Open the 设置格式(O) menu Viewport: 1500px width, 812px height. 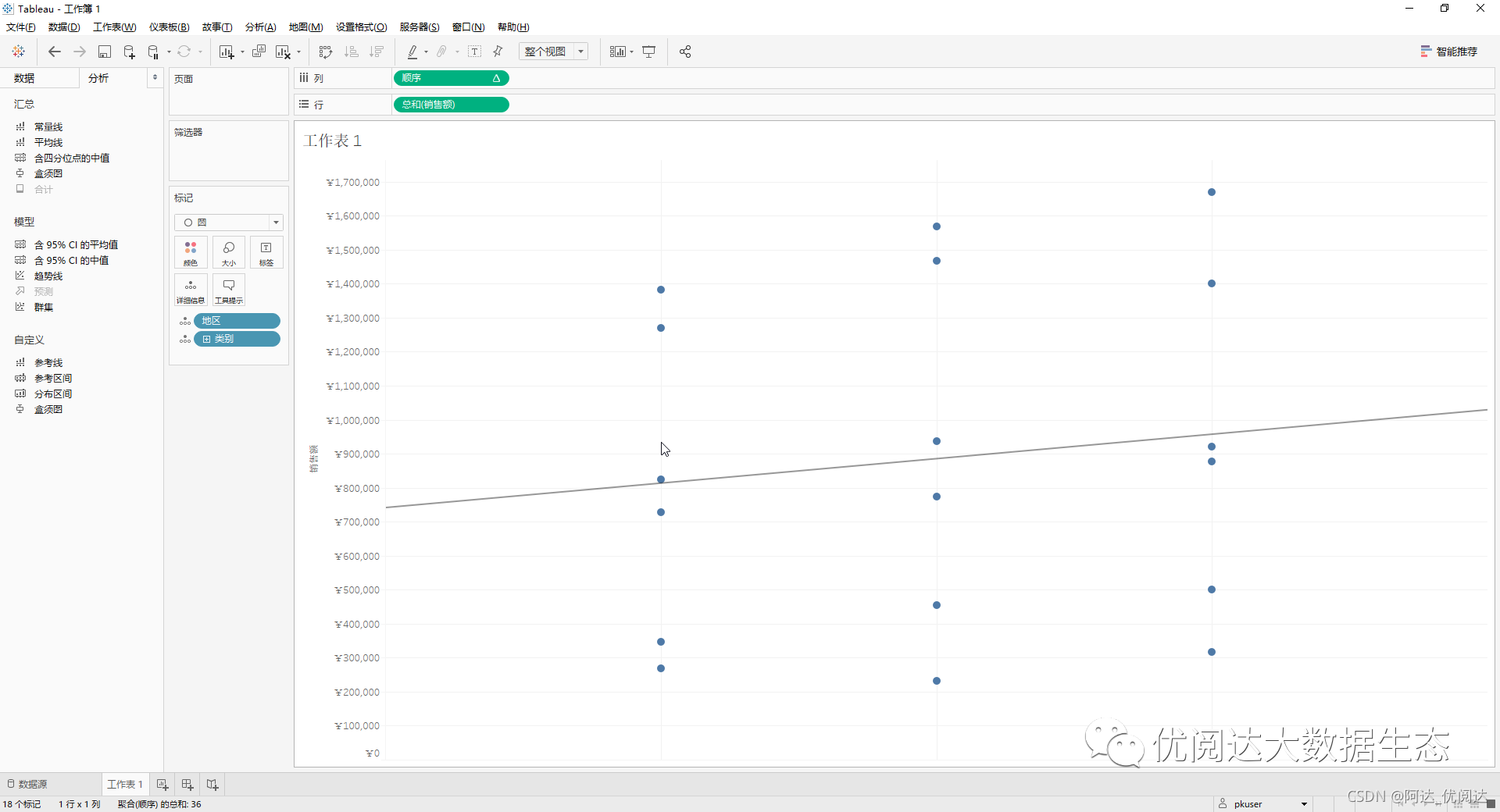pyautogui.click(x=362, y=27)
